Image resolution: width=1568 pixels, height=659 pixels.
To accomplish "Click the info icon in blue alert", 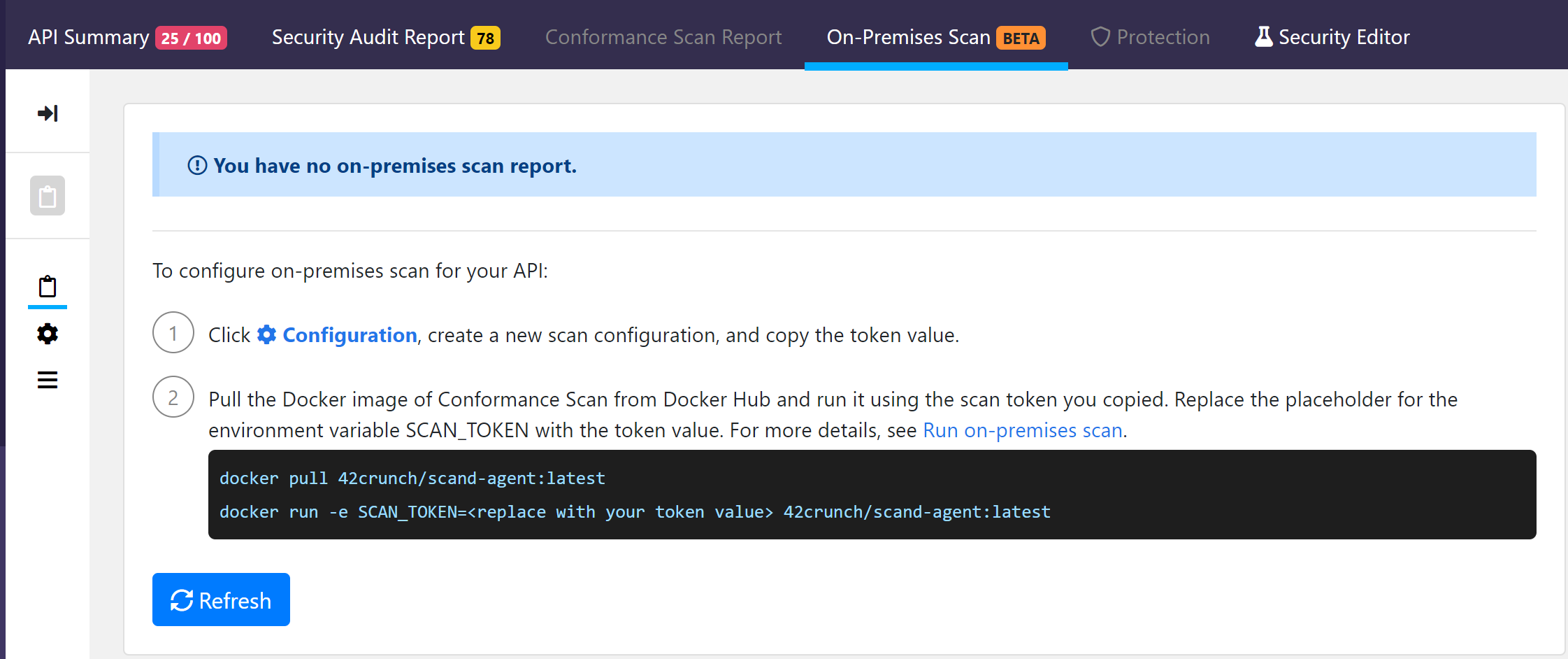I will 197,165.
